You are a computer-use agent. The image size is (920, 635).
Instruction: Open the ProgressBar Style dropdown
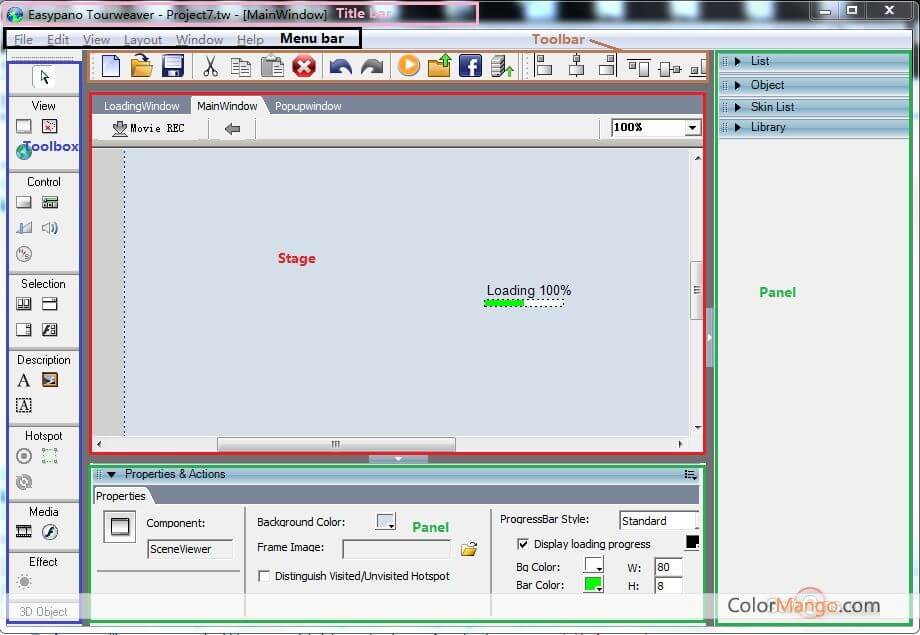[x=658, y=521]
